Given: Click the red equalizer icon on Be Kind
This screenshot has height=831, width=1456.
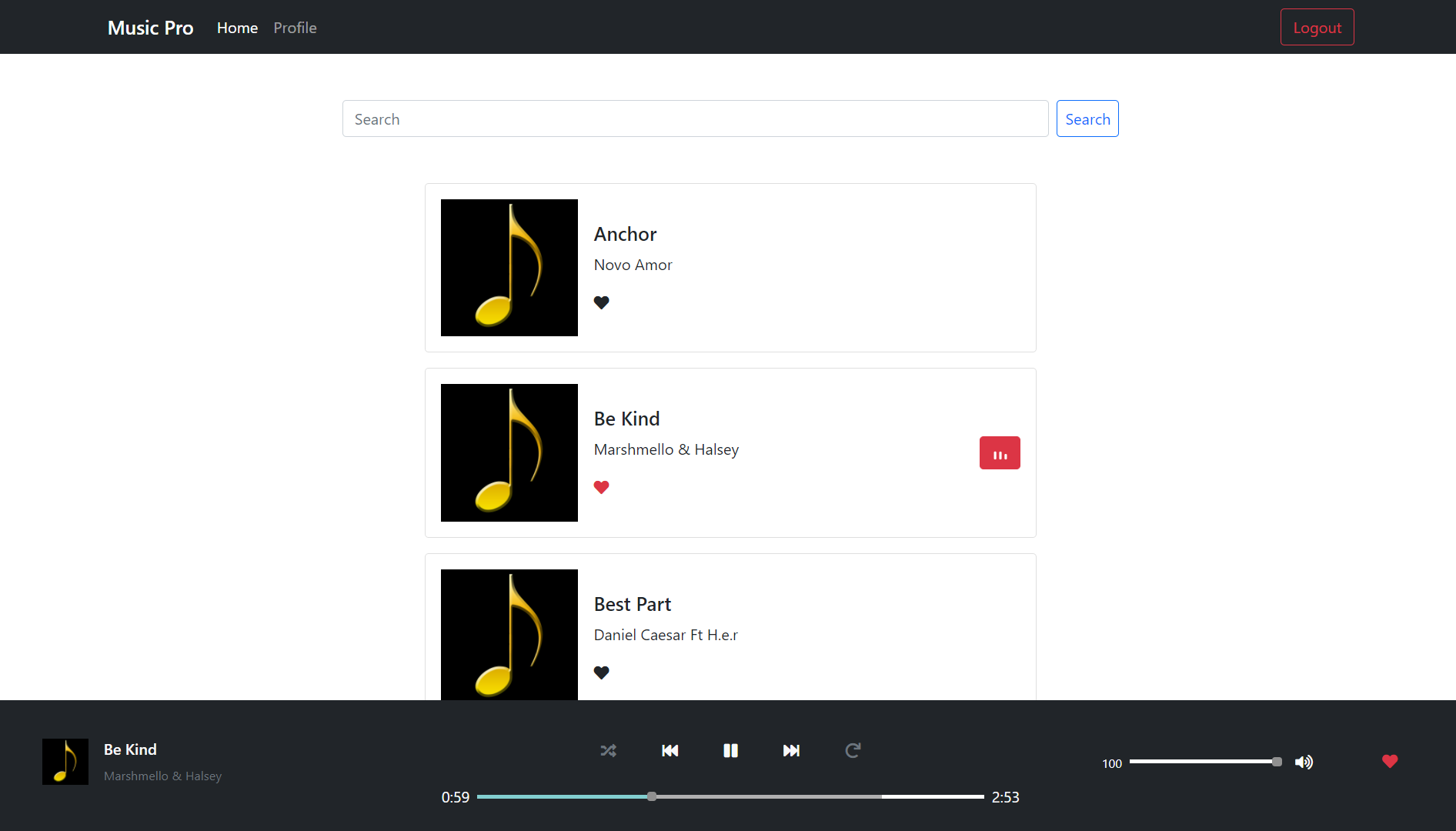Looking at the screenshot, I should tap(999, 452).
